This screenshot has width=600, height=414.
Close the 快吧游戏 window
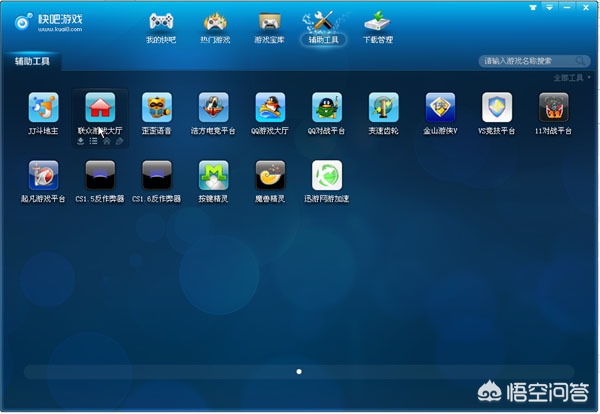[586, 7]
